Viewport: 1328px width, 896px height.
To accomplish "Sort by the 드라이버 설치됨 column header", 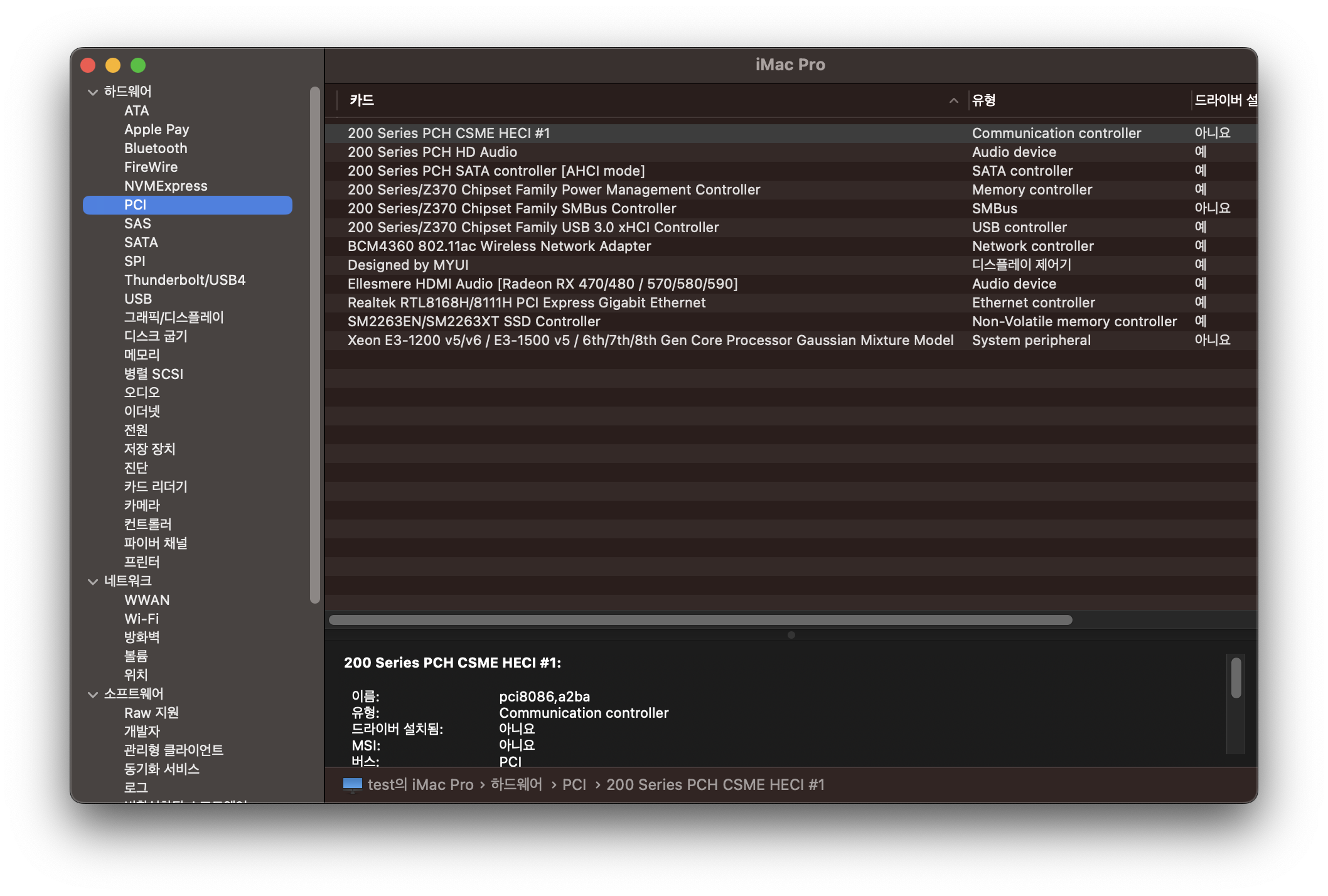I will 1224,100.
